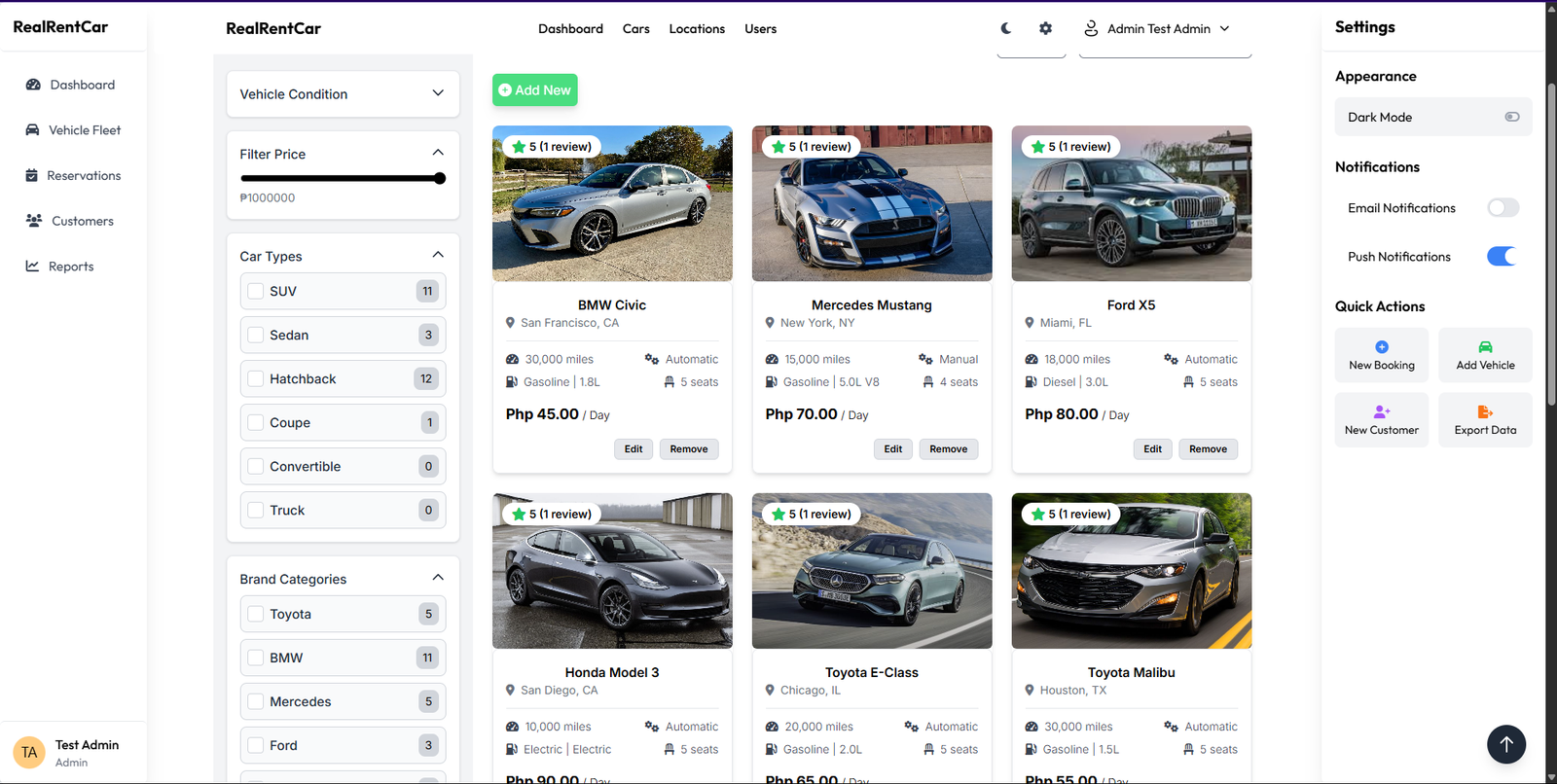This screenshot has width=1557, height=784.
Task: Turn off the Push Notifications switch
Action: tap(1502, 257)
